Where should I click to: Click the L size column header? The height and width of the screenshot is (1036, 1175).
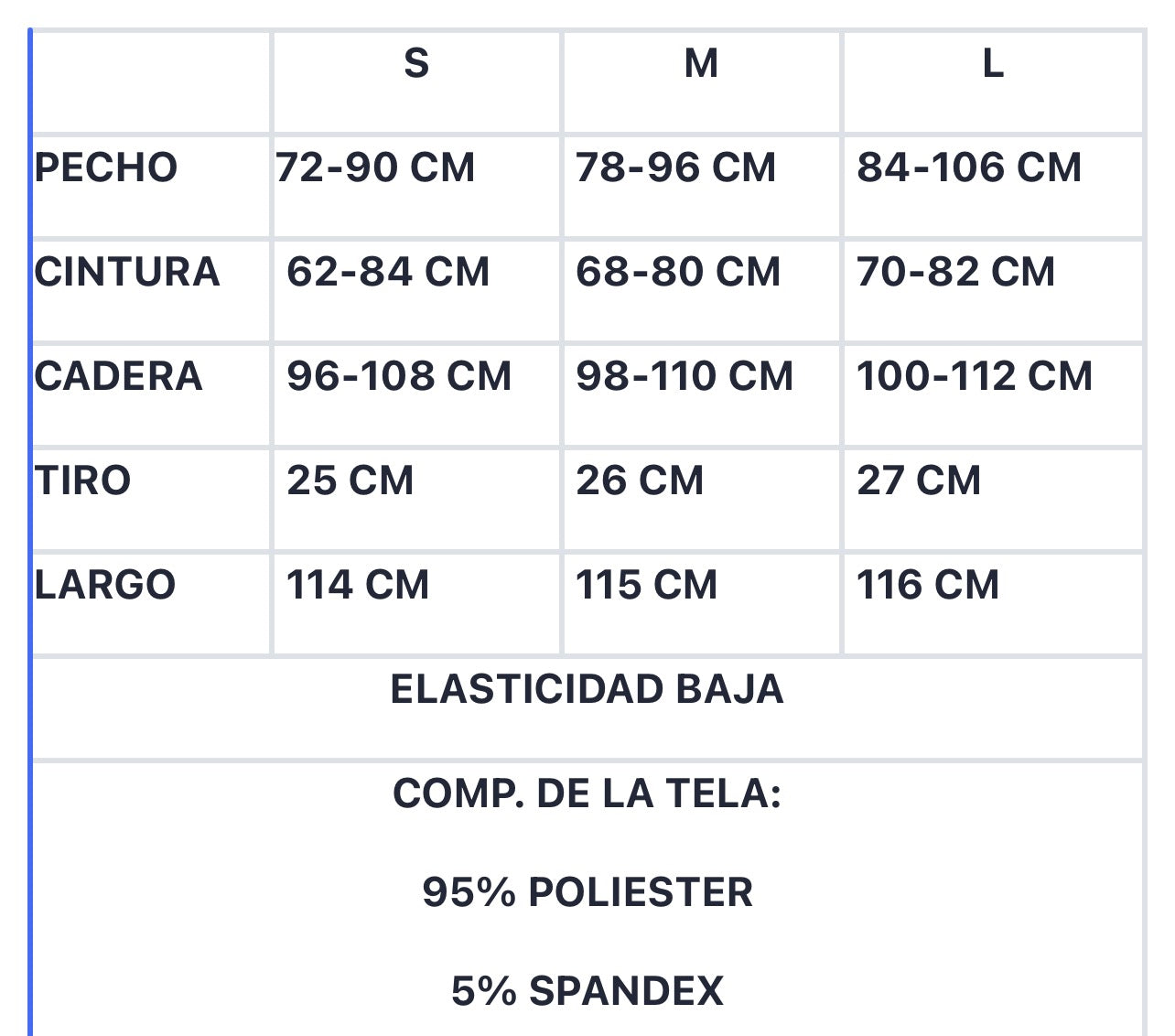pyautogui.click(x=993, y=64)
